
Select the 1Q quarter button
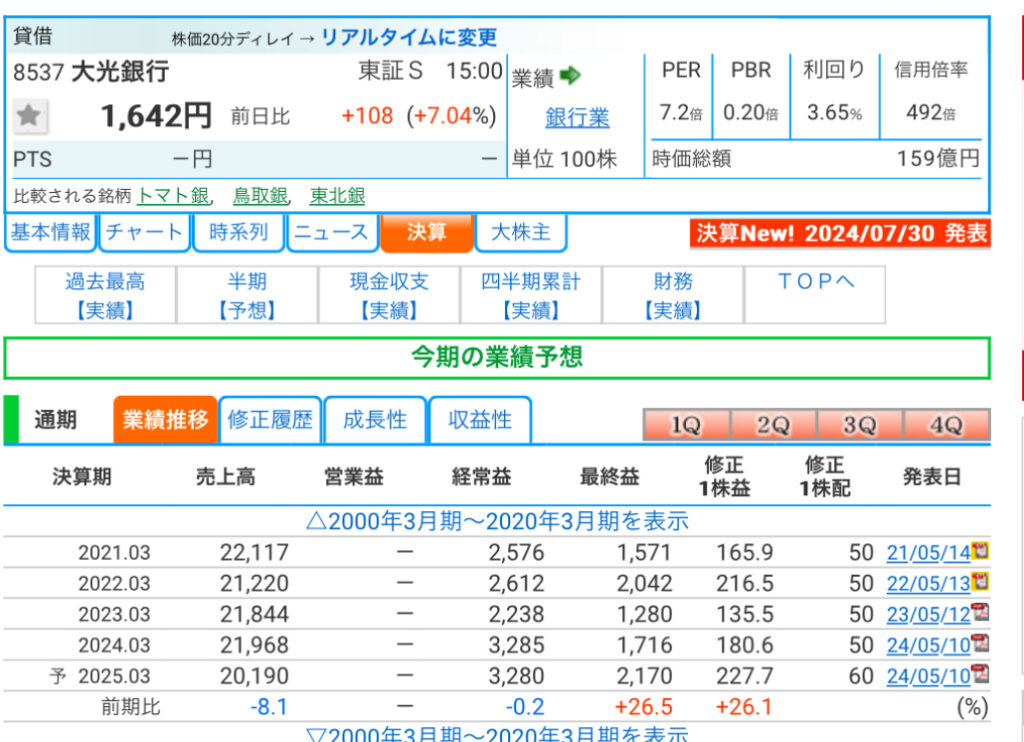coord(686,425)
